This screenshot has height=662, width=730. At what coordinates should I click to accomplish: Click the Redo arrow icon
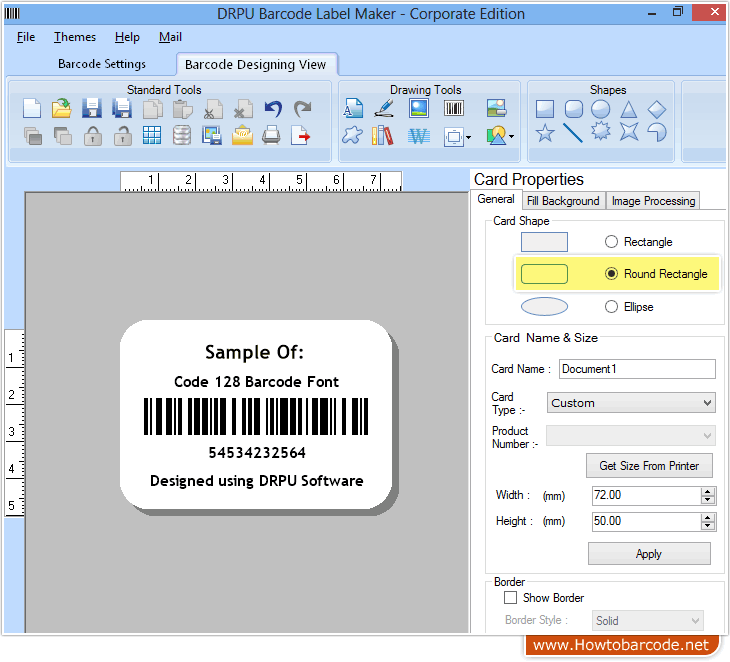pyautogui.click(x=303, y=109)
